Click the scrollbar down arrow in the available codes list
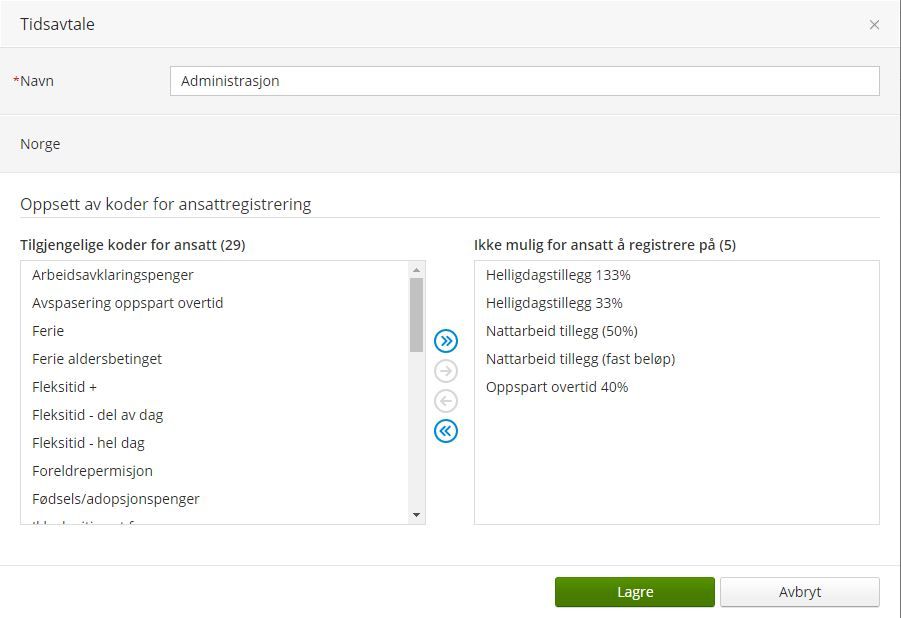This screenshot has width=901, height=618. point(417,515)
